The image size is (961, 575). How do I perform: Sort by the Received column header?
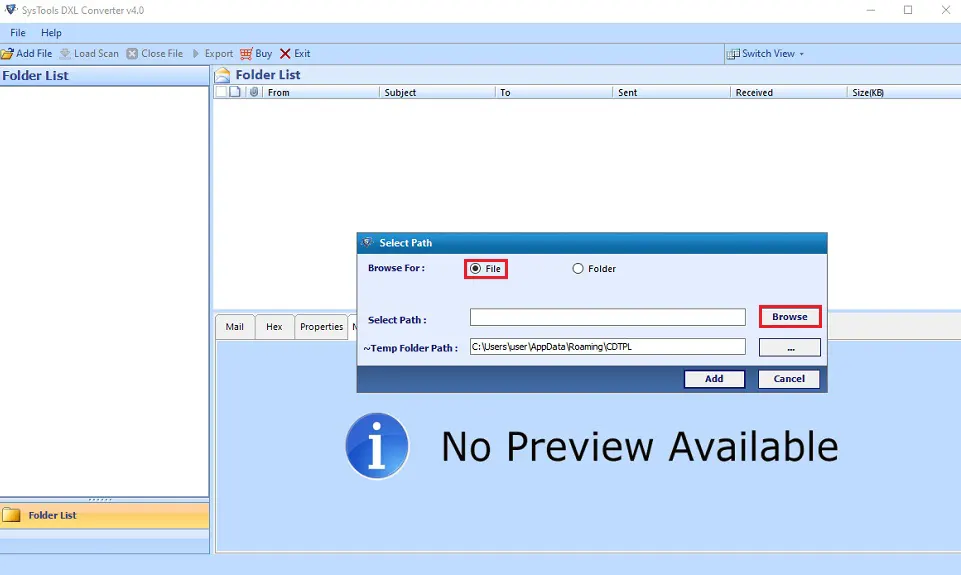(x=788, y=93)
